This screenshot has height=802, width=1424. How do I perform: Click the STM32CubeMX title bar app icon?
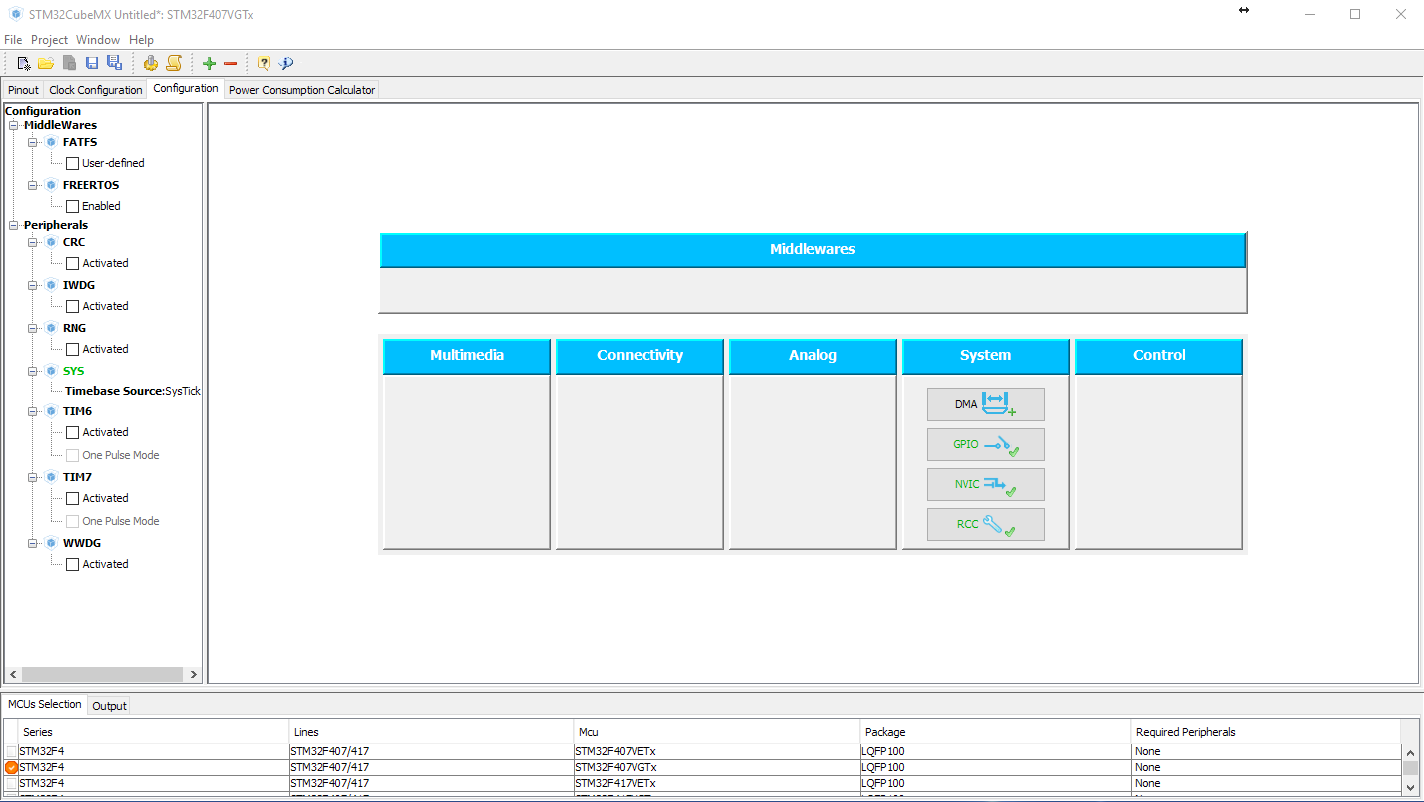point(15,14)
